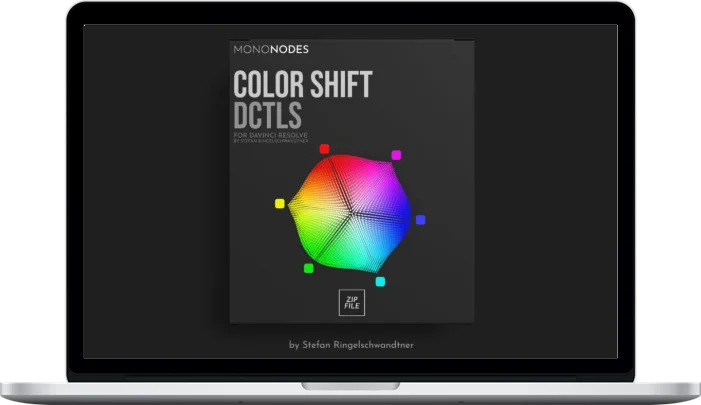Image resolution: width=701 pixels, height=405 pixels.
Task: Click the gray "DCTLS" heading
Action: pos(267,114)
